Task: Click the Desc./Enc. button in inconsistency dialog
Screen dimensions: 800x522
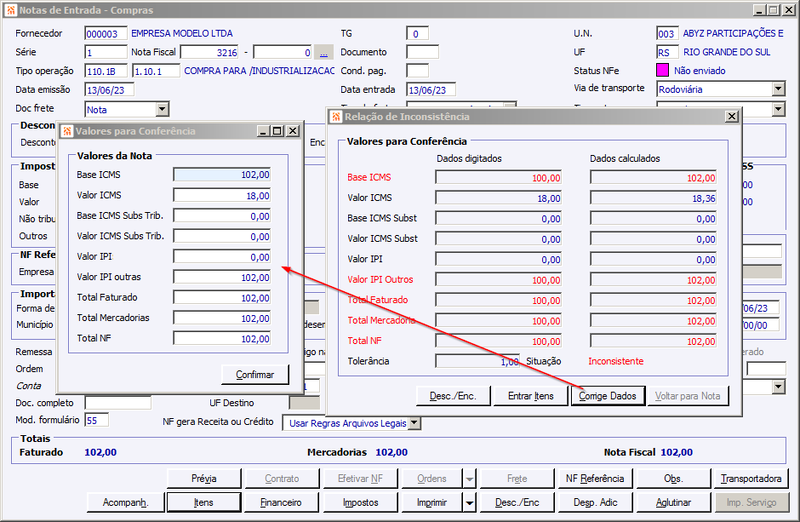Action: [x=453, y=396]
